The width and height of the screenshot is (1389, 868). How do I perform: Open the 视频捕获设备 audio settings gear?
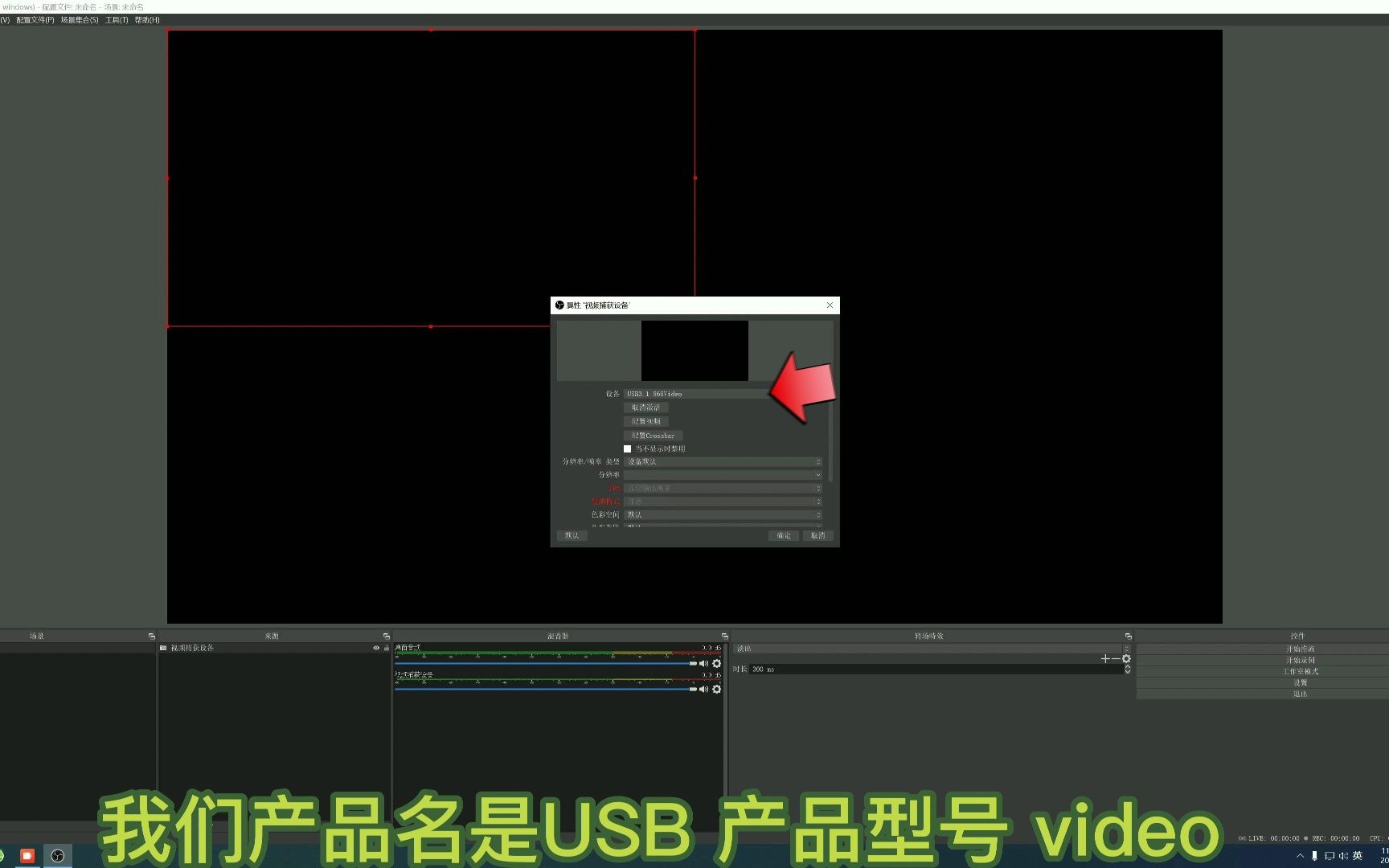coord(716,689)
